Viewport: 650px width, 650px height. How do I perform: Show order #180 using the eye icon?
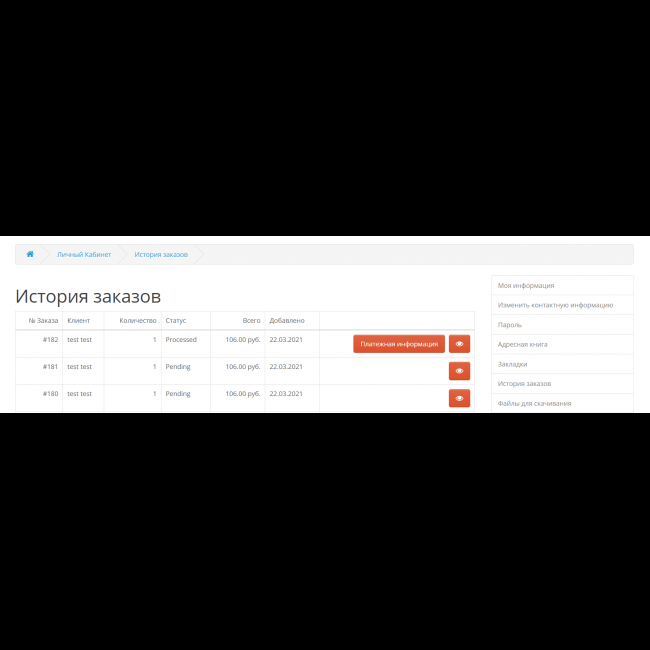[459, 398]
